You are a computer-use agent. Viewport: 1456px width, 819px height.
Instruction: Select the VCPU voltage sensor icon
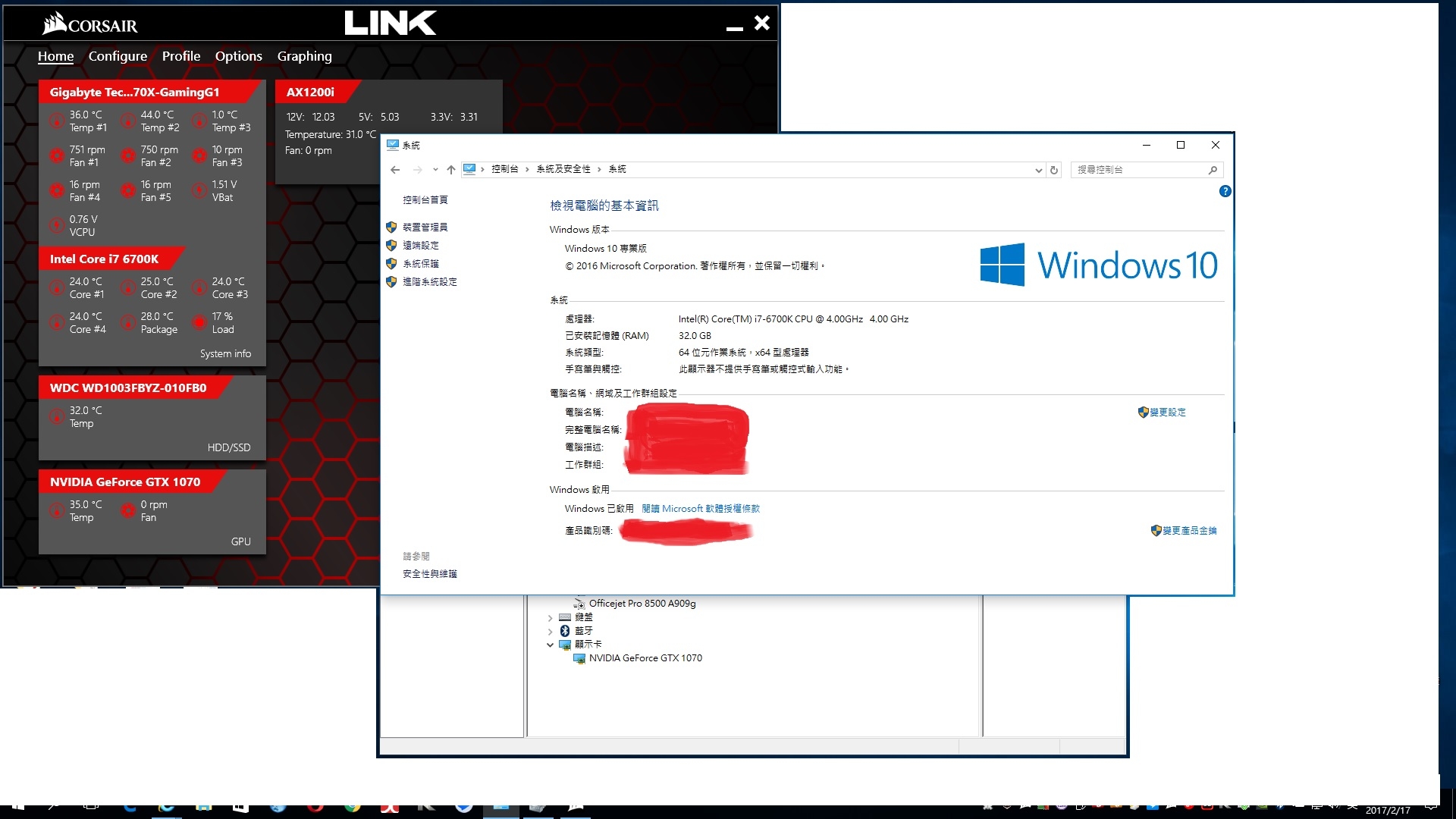57,225
